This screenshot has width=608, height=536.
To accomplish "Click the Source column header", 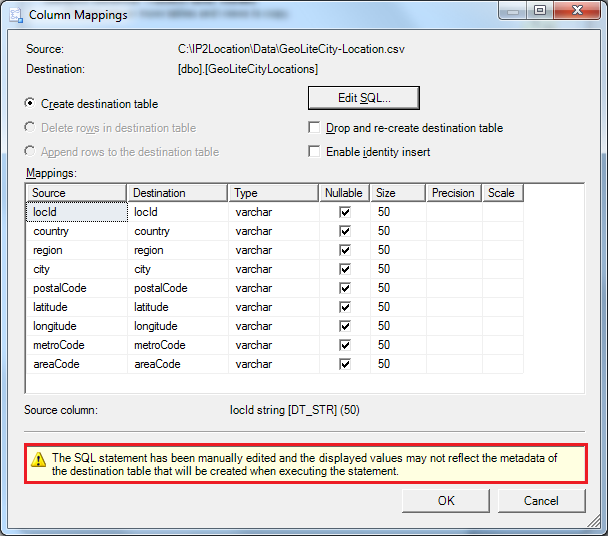I will 76,193.
